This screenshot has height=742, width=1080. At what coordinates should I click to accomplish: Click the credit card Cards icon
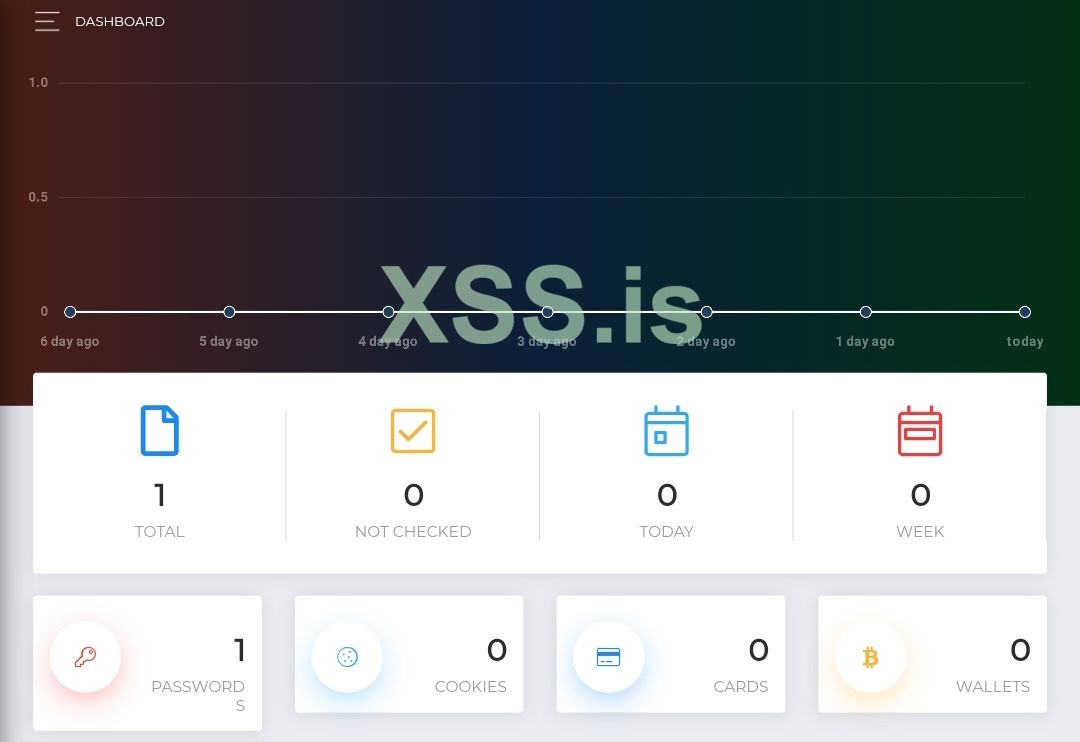609,657
